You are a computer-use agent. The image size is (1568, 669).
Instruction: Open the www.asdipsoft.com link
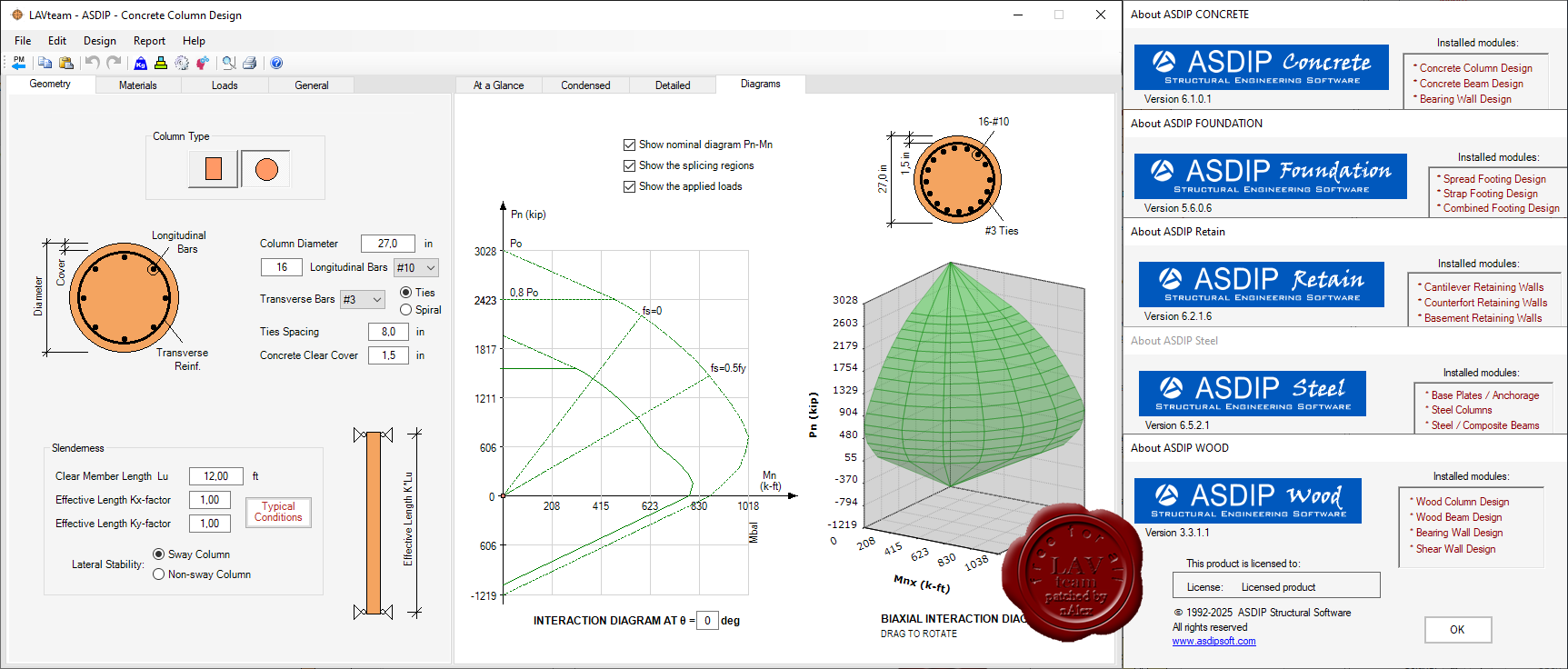coord(1214,641)
